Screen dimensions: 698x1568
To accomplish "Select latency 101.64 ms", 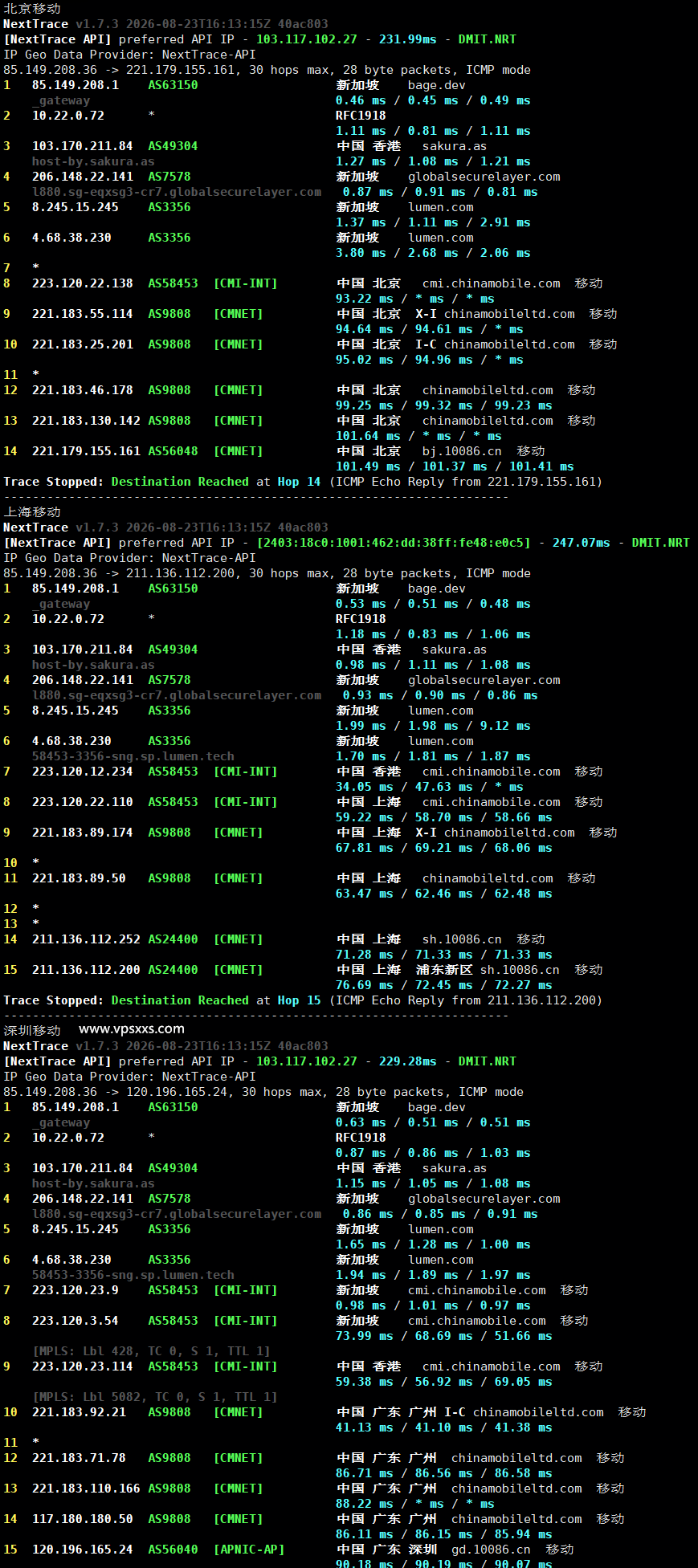I will (x=368, y=436).
